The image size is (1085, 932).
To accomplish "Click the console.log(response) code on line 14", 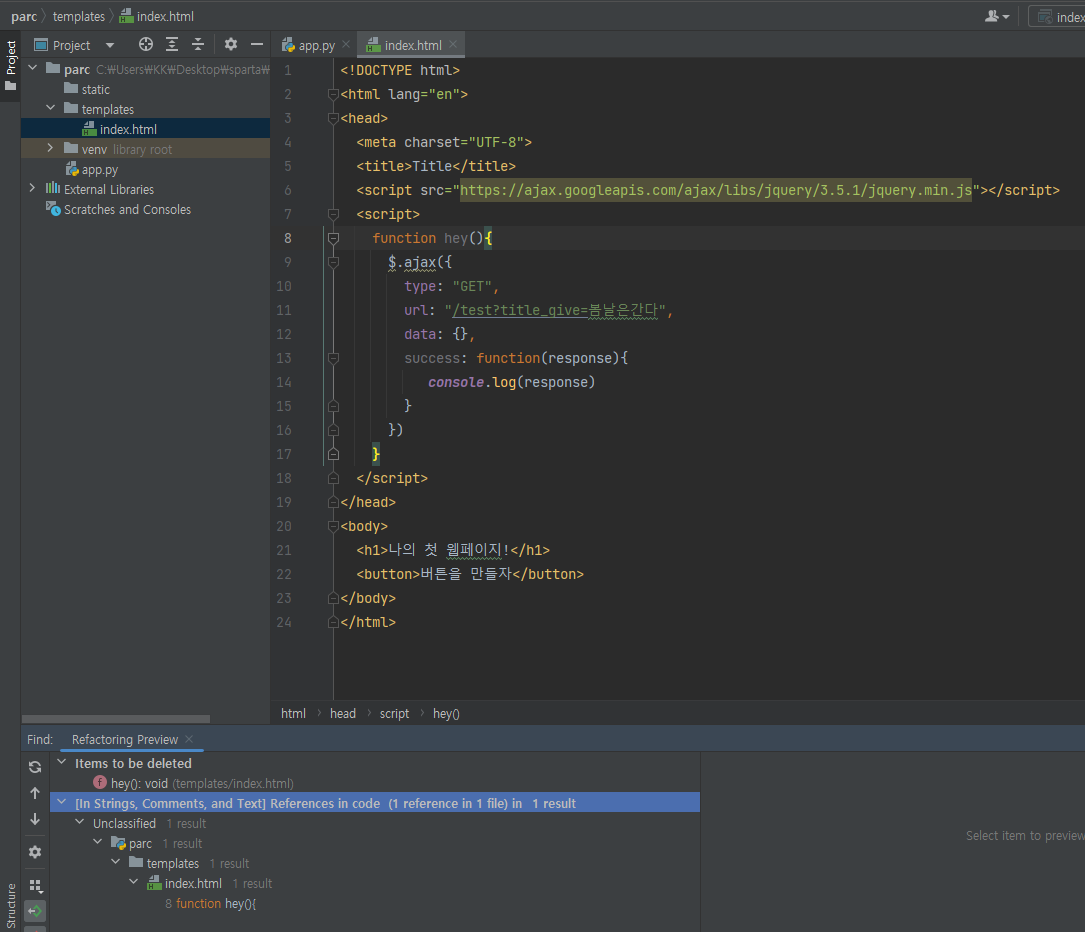I will click(x=511, y=382).
